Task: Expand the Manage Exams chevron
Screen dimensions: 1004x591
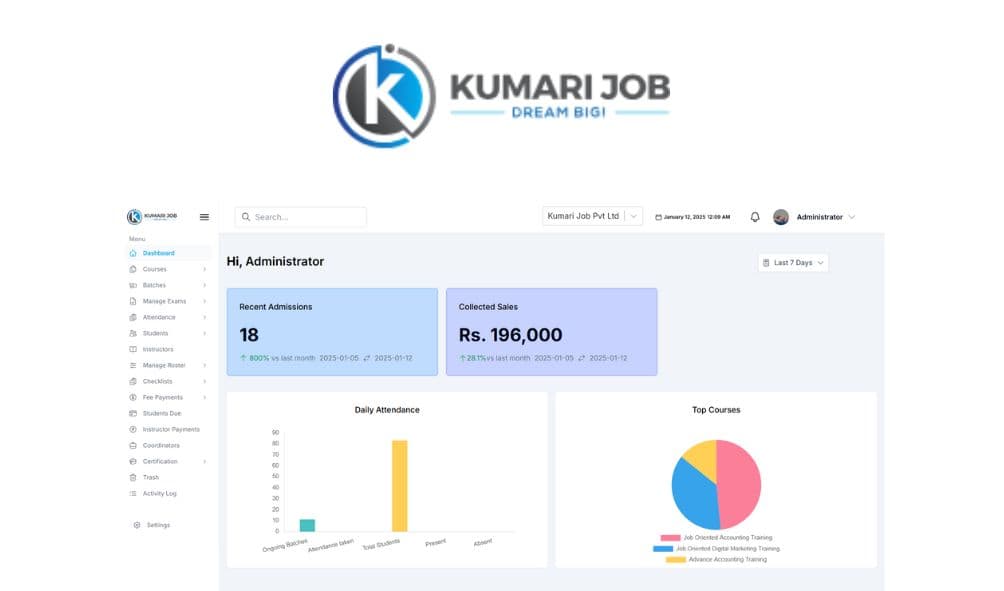Action: 205,302
